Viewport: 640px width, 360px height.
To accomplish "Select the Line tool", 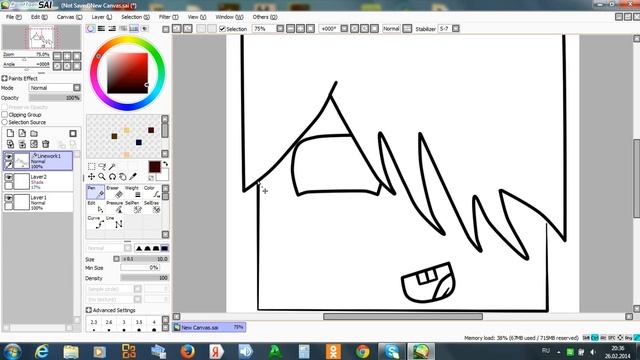I will click(x=114, y=222).
